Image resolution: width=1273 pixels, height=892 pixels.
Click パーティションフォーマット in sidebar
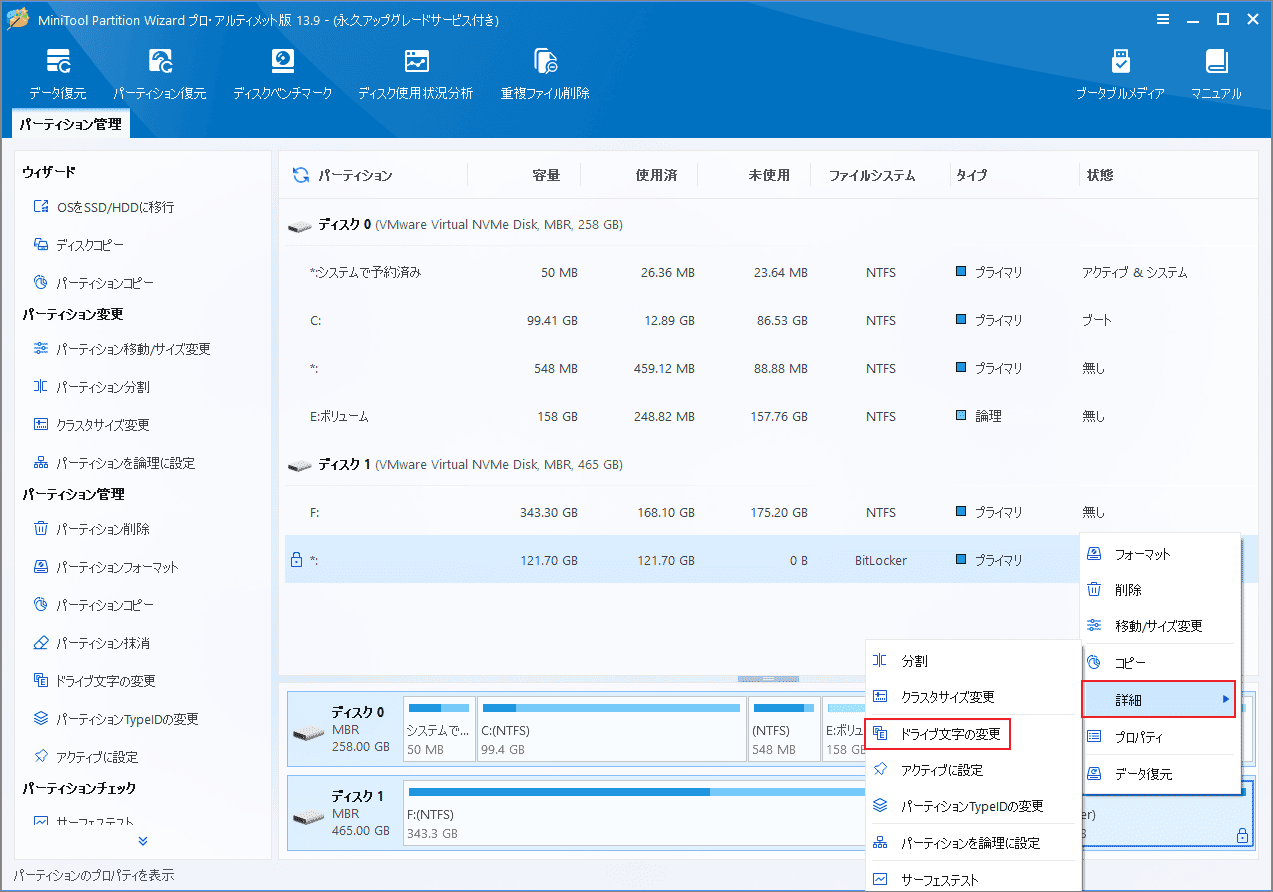(106, 567)
